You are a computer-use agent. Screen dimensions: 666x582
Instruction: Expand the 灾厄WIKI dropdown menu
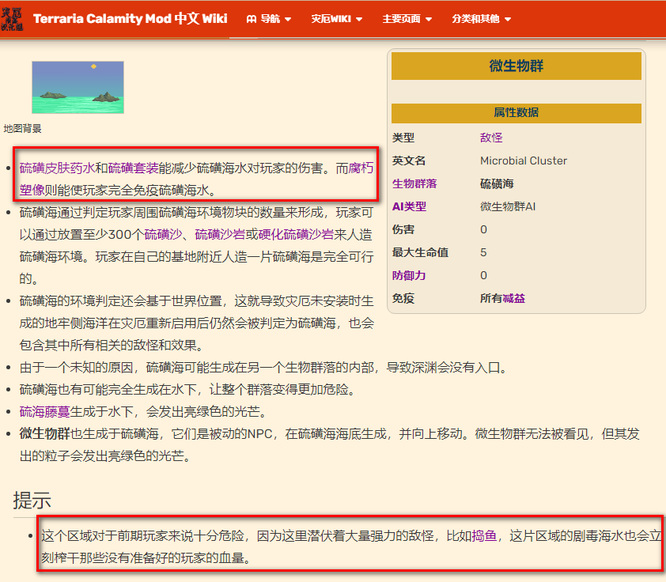tap(336, 19)
